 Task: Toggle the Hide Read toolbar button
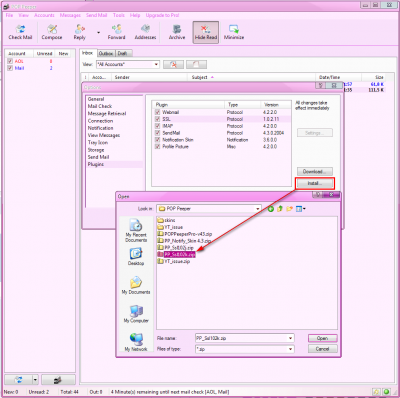point(206,32)
